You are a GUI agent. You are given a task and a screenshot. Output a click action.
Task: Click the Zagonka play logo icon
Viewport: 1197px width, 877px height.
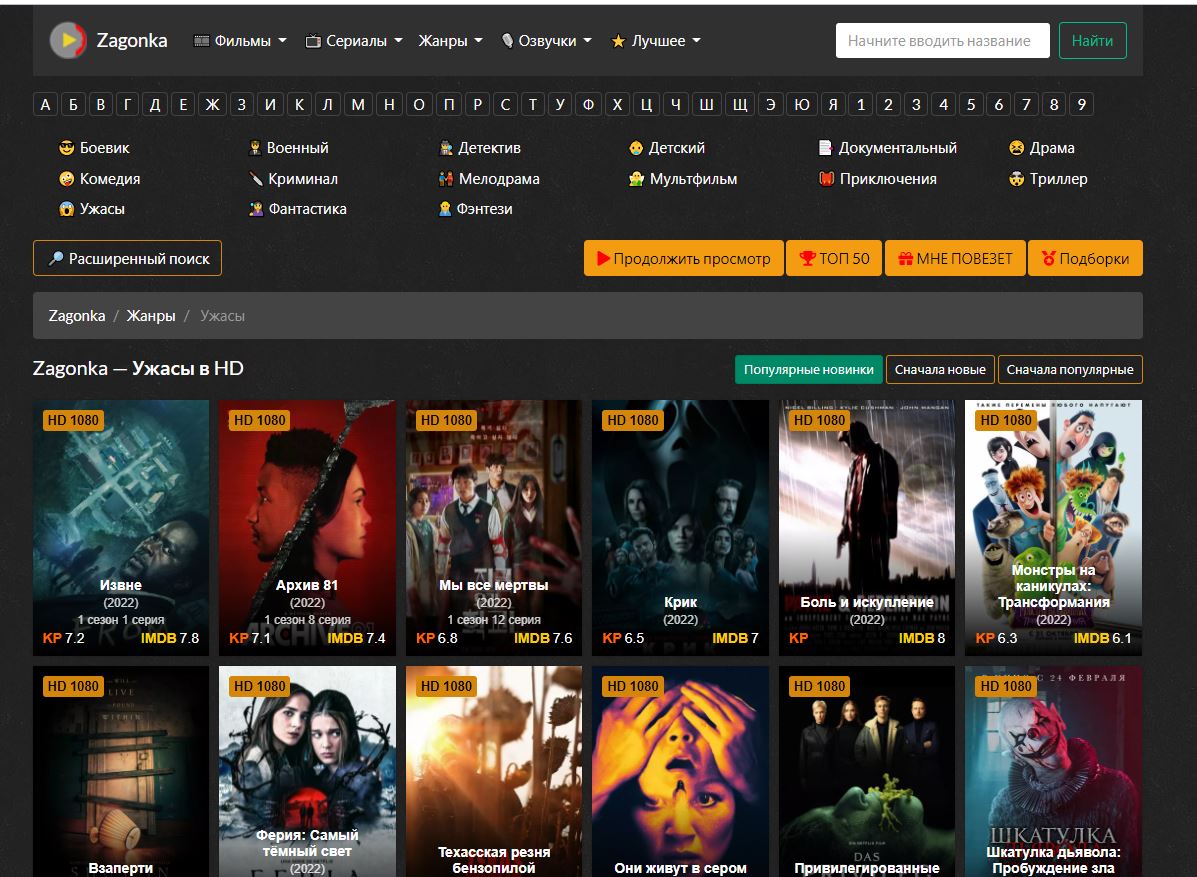pos(69,40)
